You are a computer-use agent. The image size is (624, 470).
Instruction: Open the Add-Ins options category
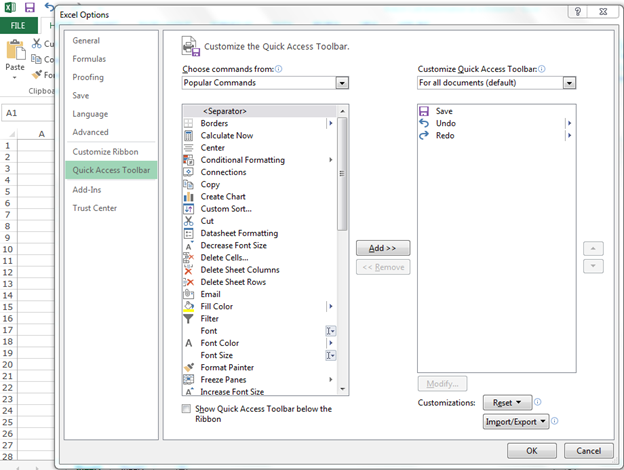(87, 190)
